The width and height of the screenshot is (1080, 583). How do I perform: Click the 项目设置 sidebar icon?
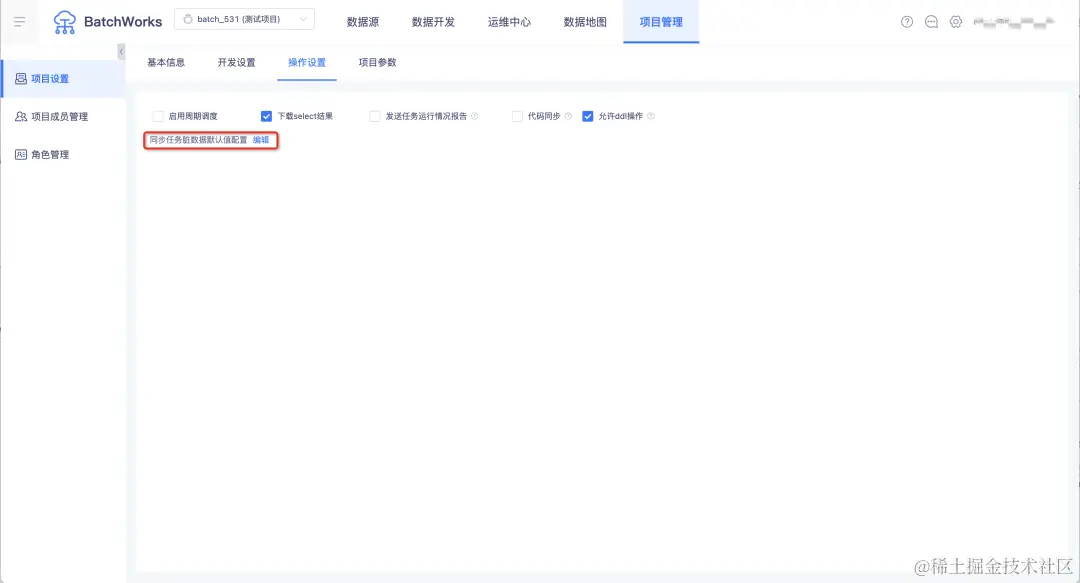click(x=21, y=79)
